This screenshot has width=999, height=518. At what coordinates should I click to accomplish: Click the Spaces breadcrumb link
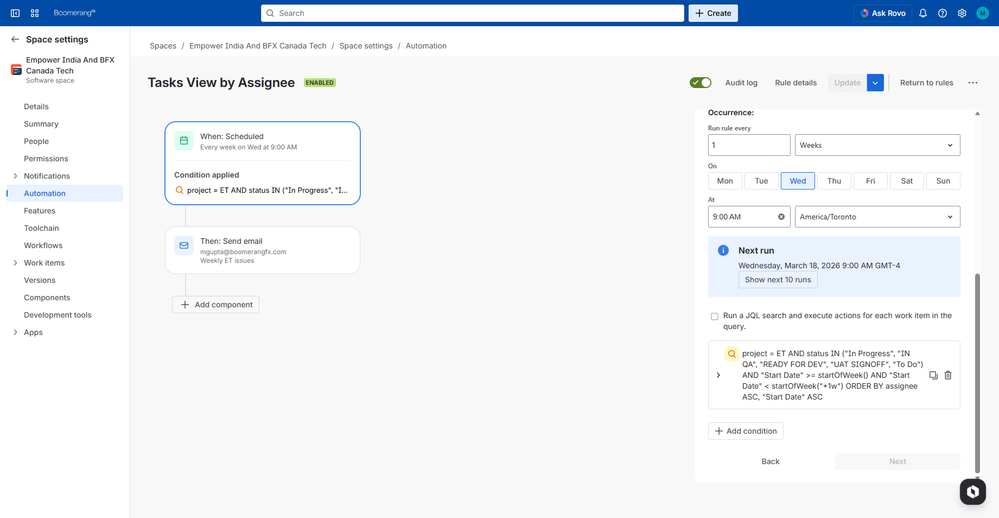[x=163, y=46]
